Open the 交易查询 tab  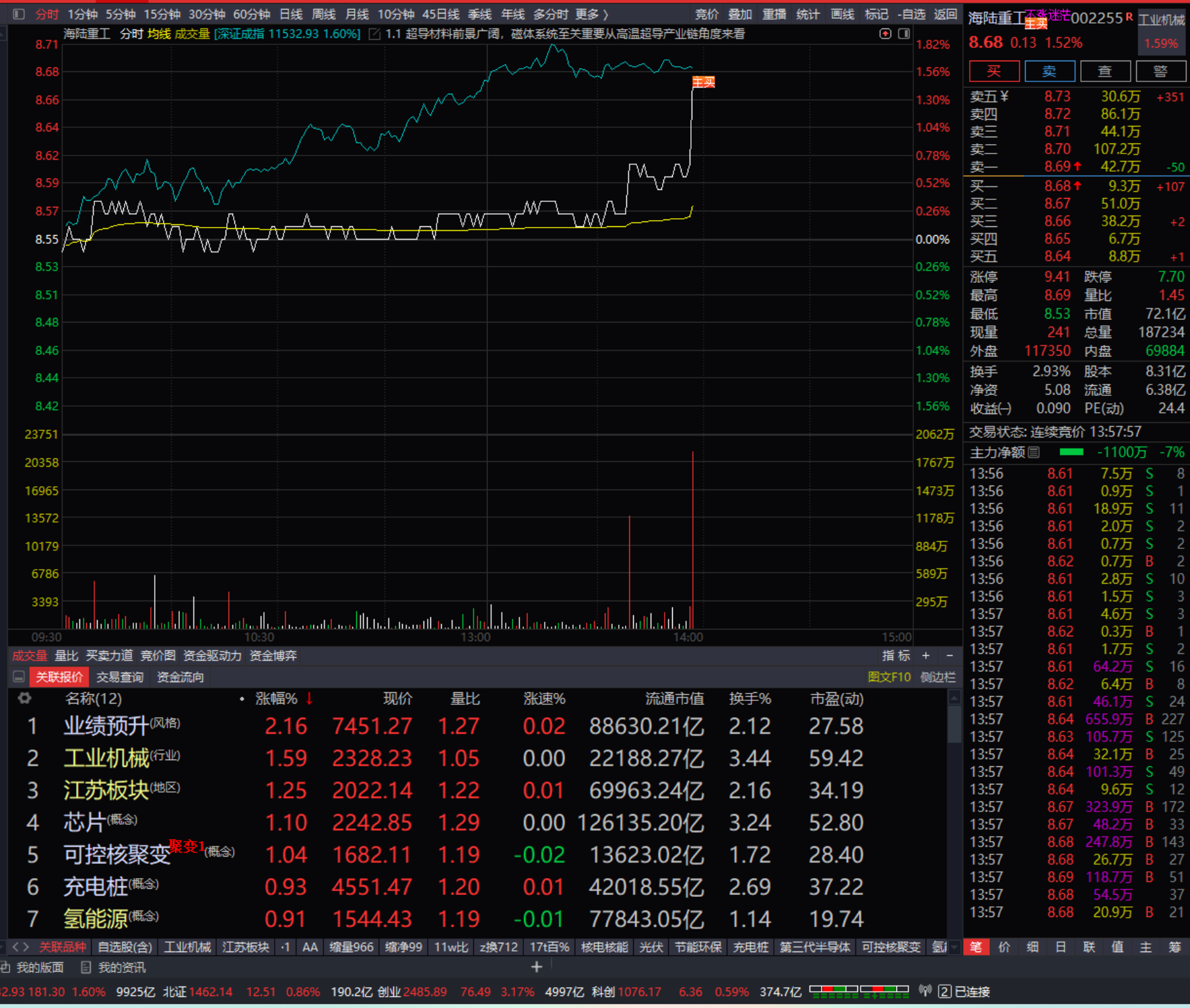click(120, 677)
